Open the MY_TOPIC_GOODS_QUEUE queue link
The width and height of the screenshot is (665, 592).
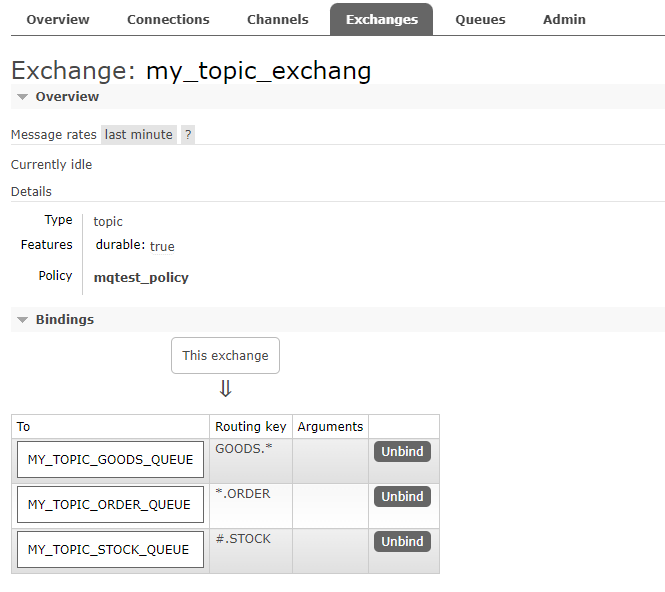pos(110,460)
